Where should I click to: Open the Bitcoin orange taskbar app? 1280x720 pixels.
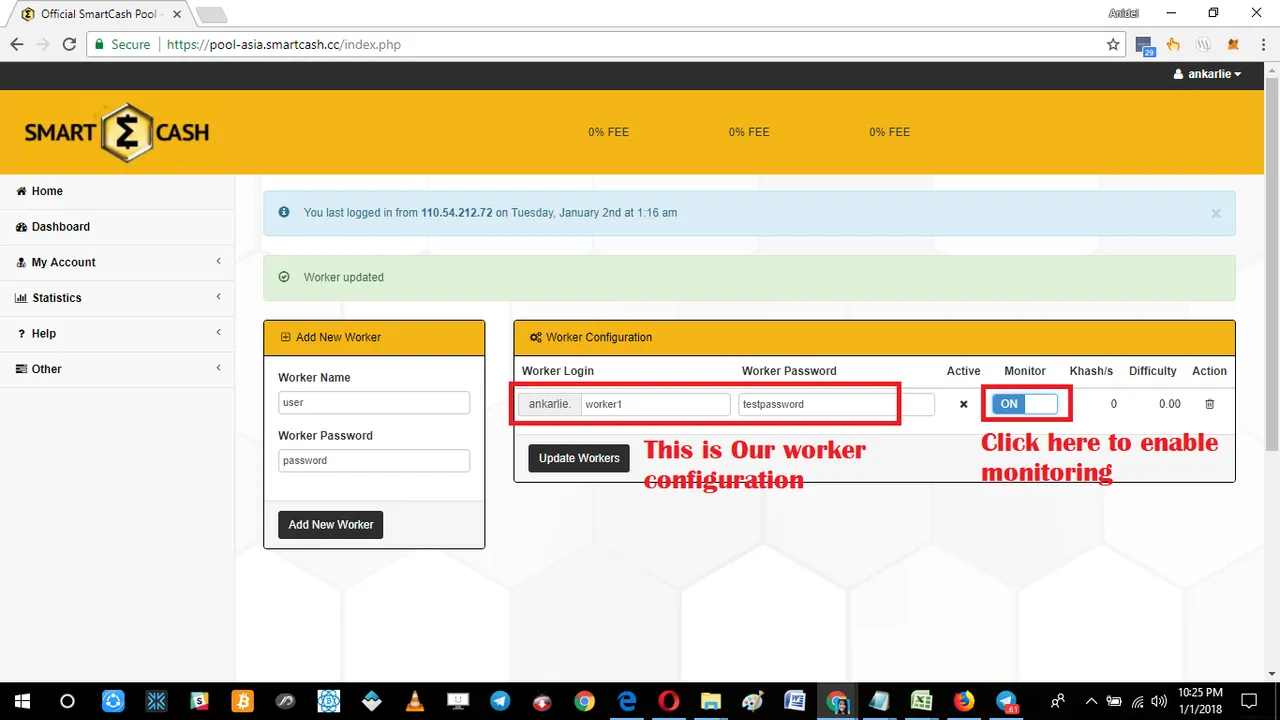[241, 701]
